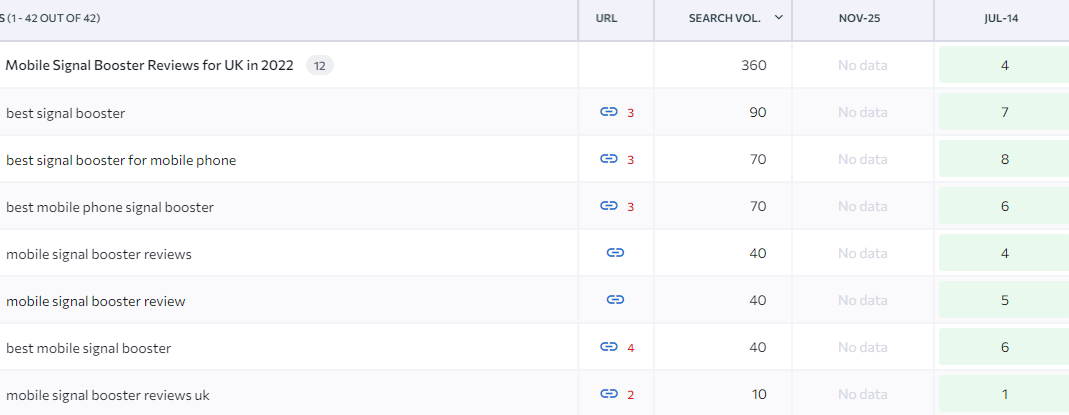Open link icon for best mobile signal booster
Viewport: 1069px width, 415px height.
coord(609,347)
